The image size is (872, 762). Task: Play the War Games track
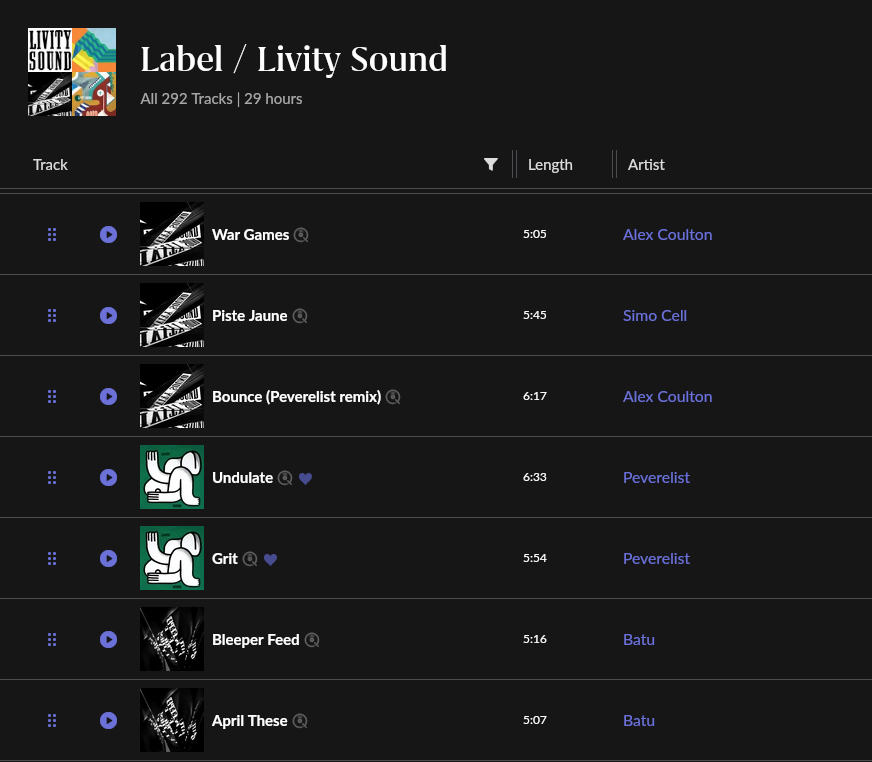108,235
